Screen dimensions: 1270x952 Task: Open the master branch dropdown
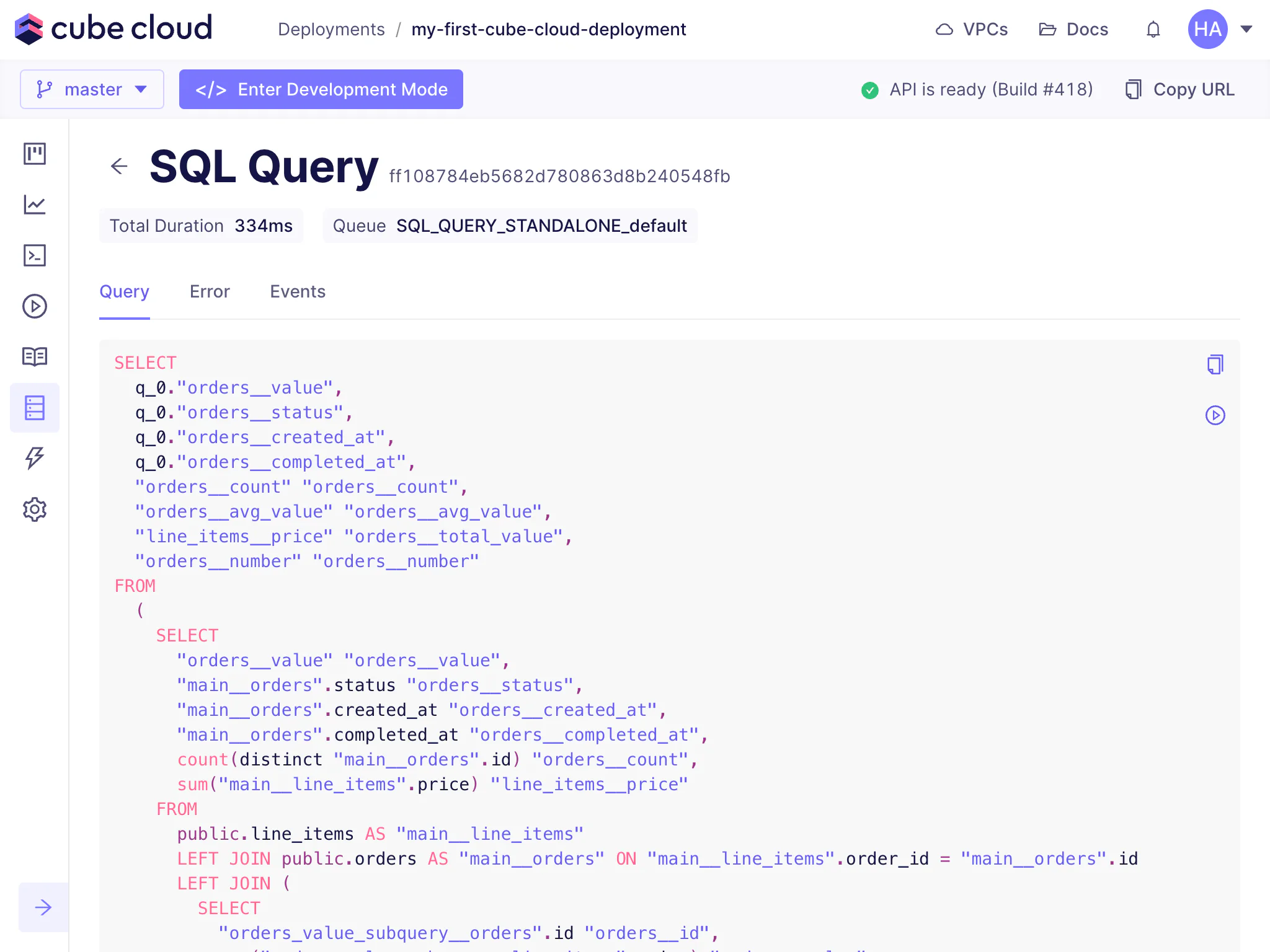92,89
